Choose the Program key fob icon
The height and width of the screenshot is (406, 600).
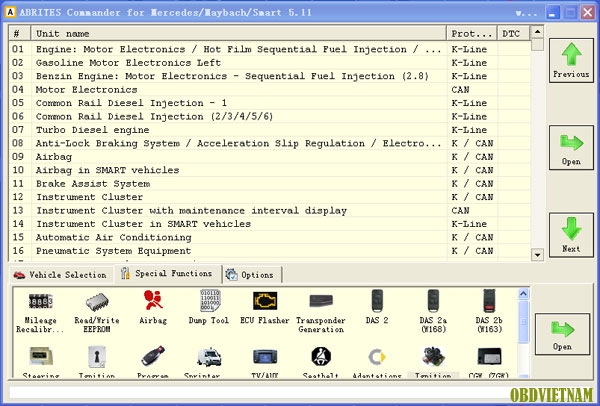click(153, 362)
